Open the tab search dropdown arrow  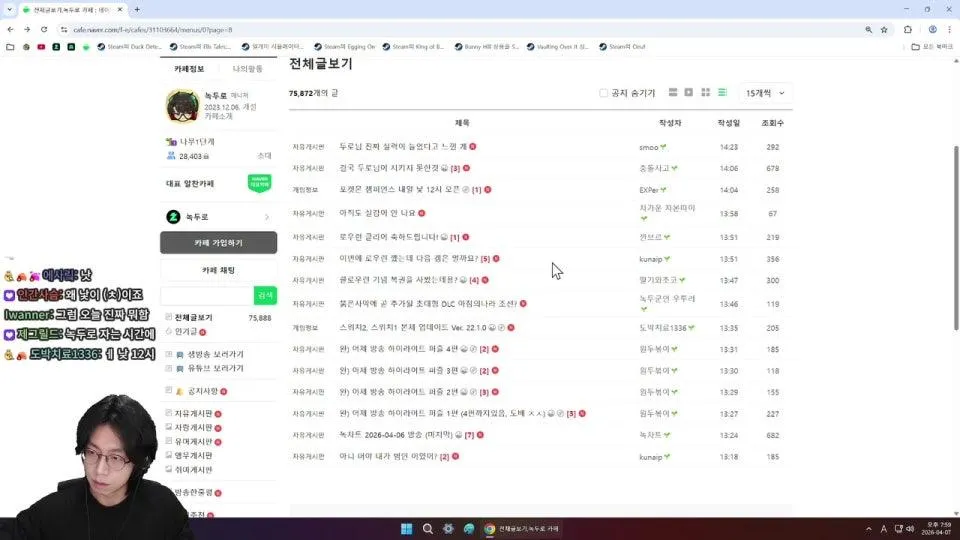[9, 10]
